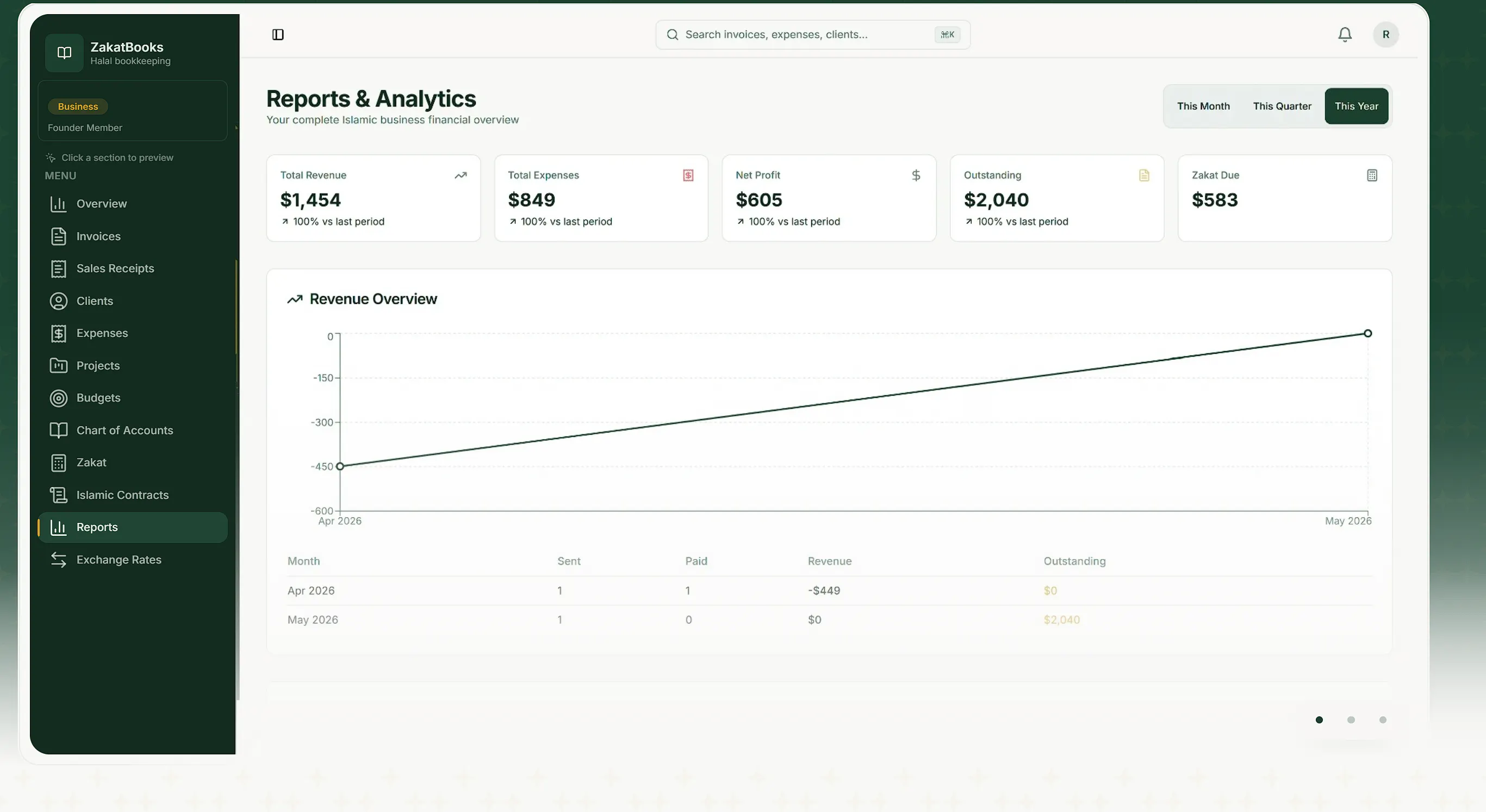The width and height of the screenshot is (1486, 812).
Task: Click the Chart of Accounts book icon
Action: coord(58,430)
